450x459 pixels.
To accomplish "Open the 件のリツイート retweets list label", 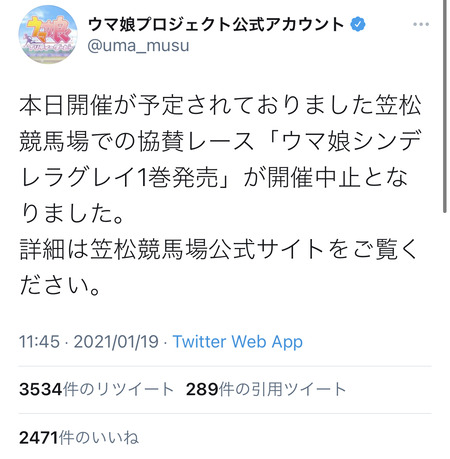I will pyautogui.click(x=118, y=389).
